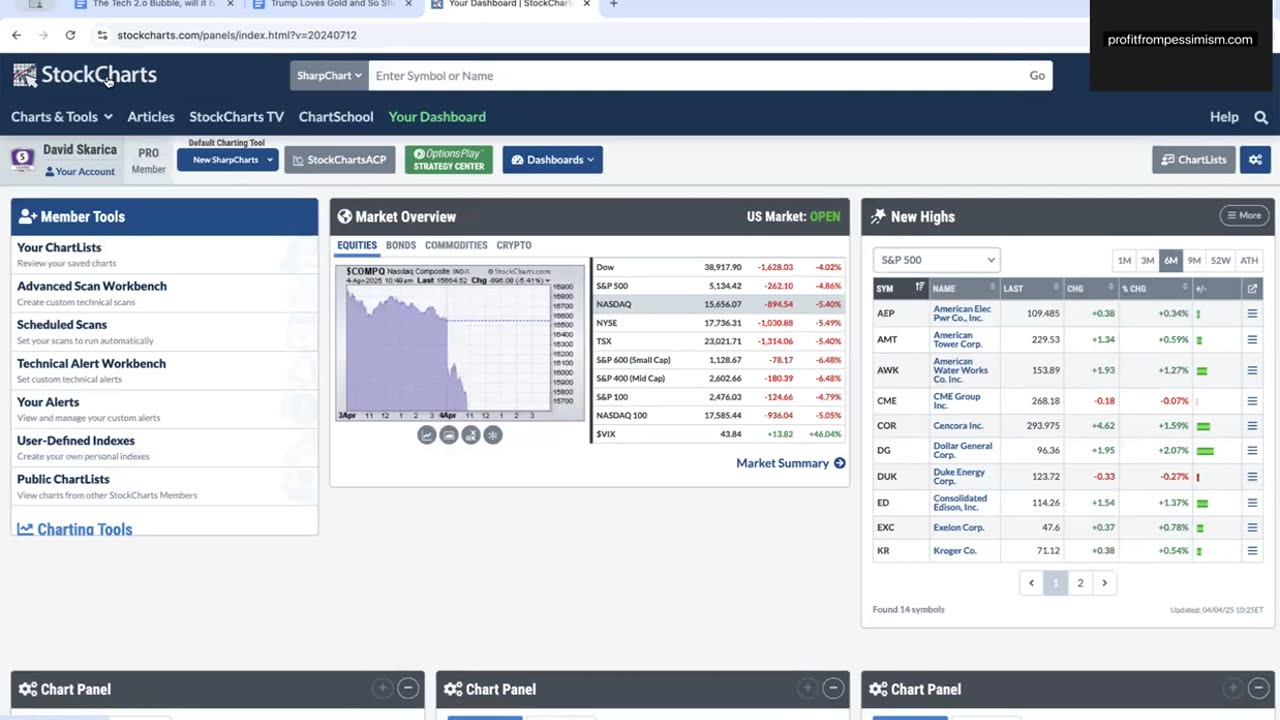Click the More button in New Highs
1280x720 pixels.
[1243, 215]
